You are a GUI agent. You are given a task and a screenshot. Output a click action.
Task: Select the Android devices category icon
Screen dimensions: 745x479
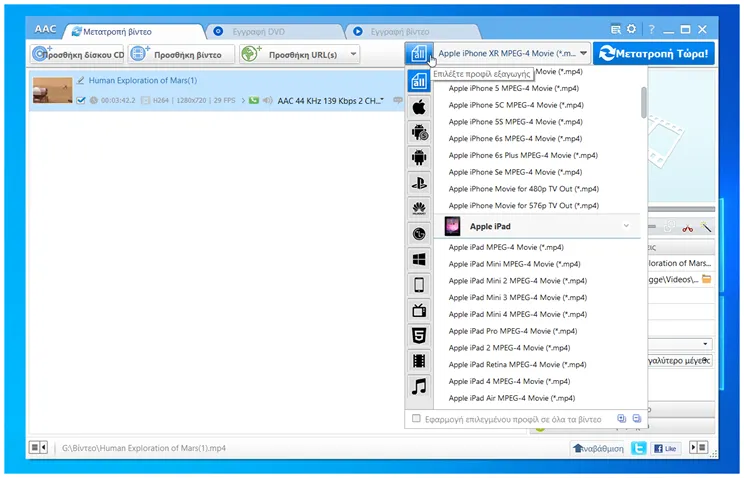[x=419, y=158]
